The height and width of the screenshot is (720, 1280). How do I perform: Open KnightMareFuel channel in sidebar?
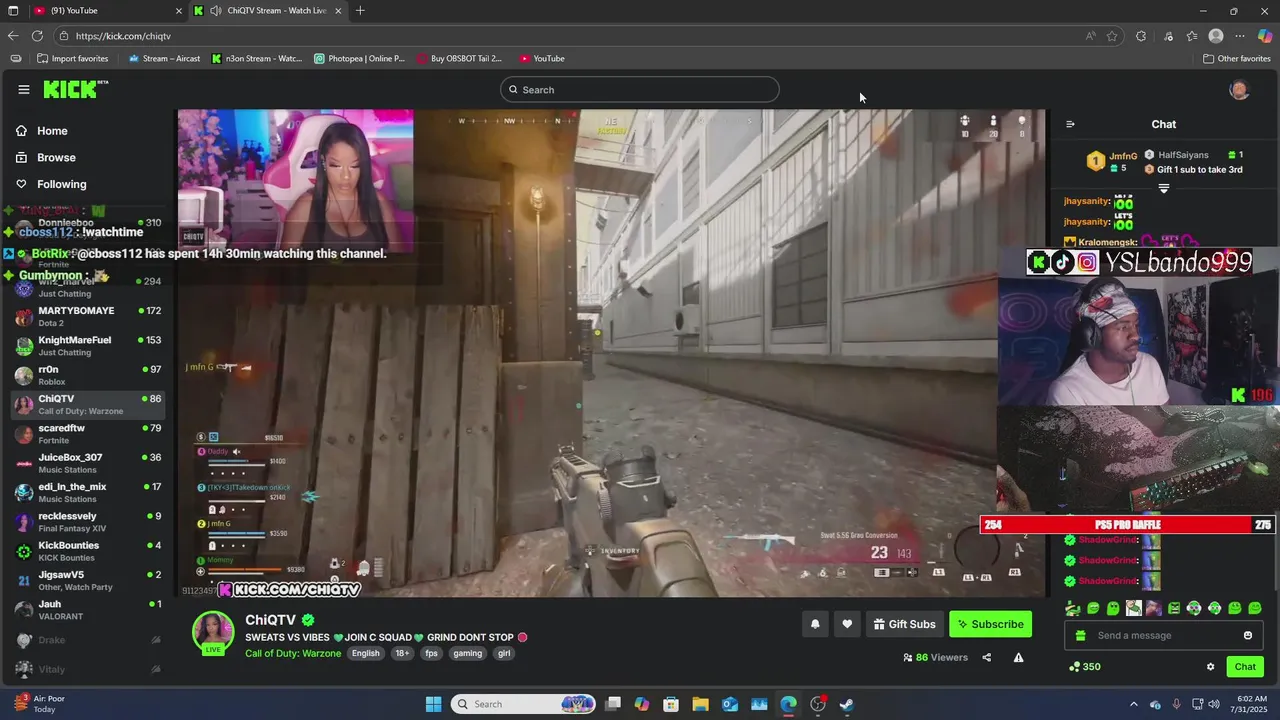88,346
